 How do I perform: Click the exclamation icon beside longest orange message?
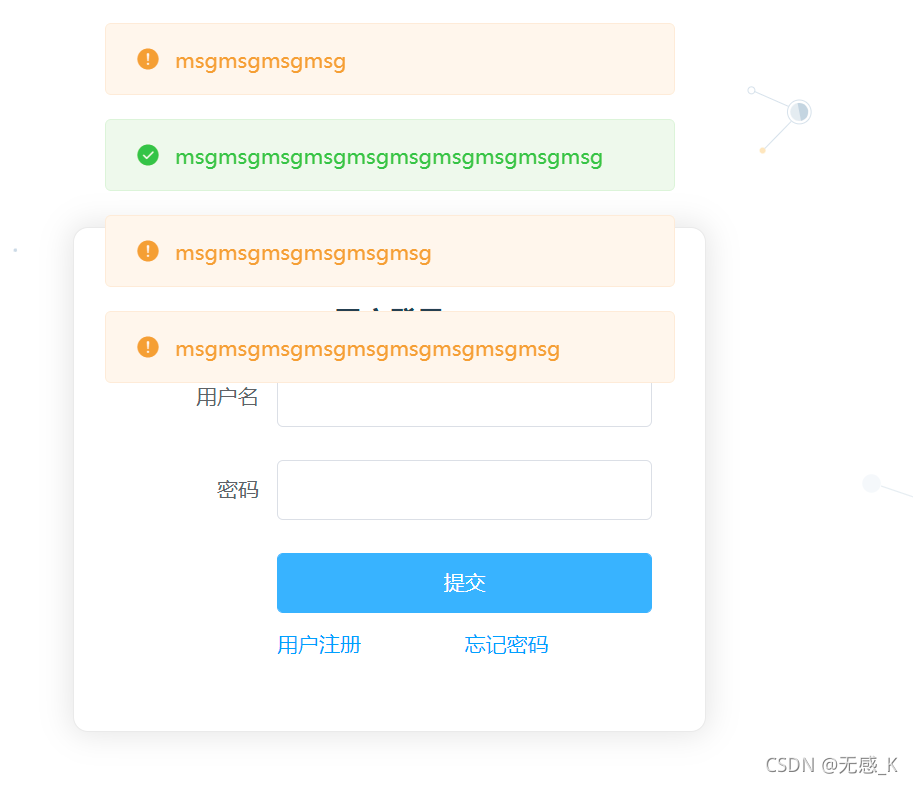pyautogui.click(x=147, y=347)
